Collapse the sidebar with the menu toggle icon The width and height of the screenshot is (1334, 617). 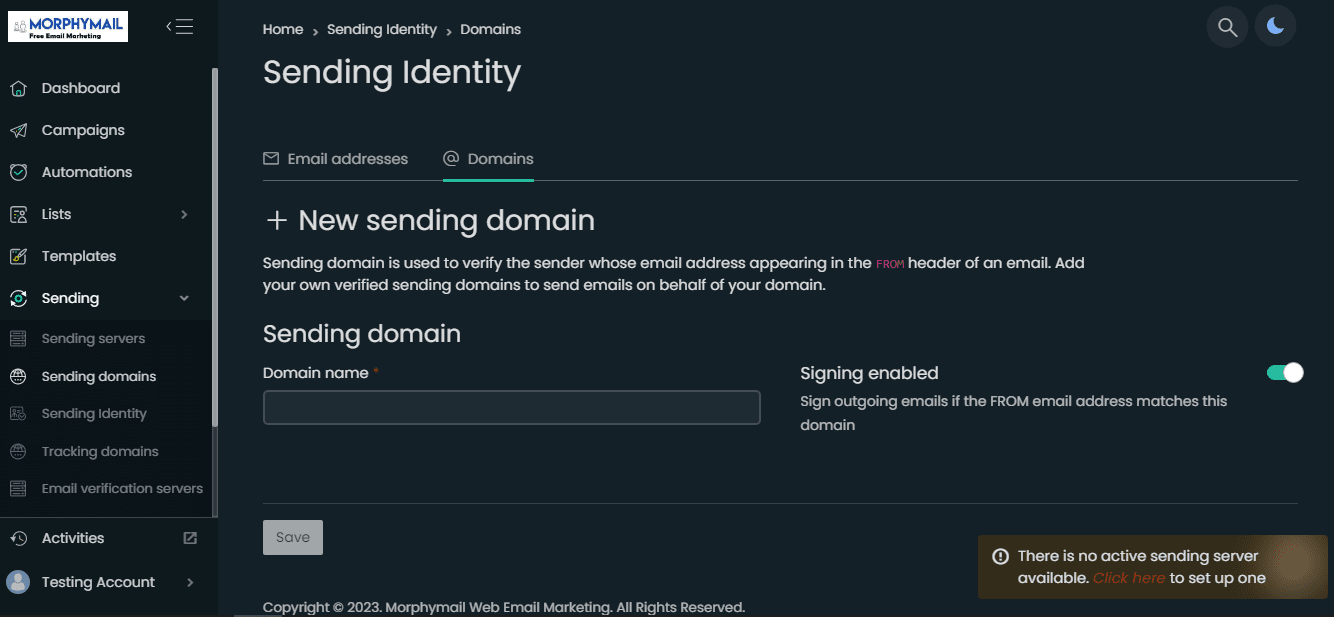pyautogui.click(x=179, y=27)
